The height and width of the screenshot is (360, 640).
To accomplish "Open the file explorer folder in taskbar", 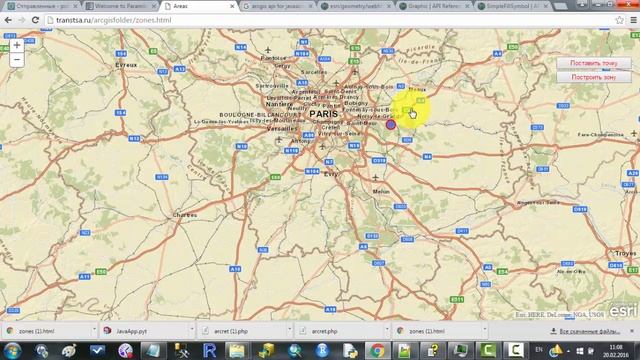I will pyautogui.click(x=237, y=351).
